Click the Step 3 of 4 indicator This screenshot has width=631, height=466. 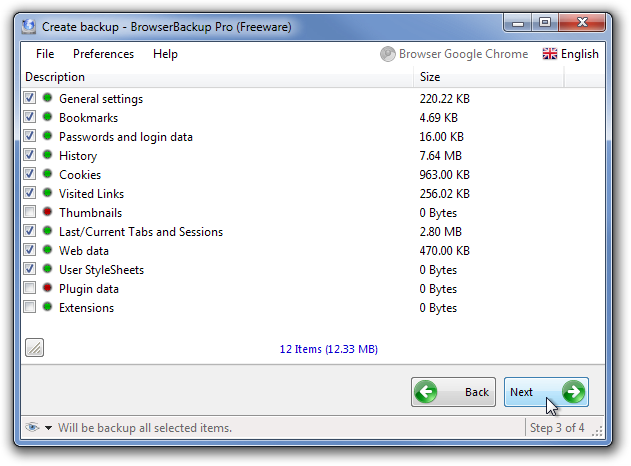[x=557, y=427]
